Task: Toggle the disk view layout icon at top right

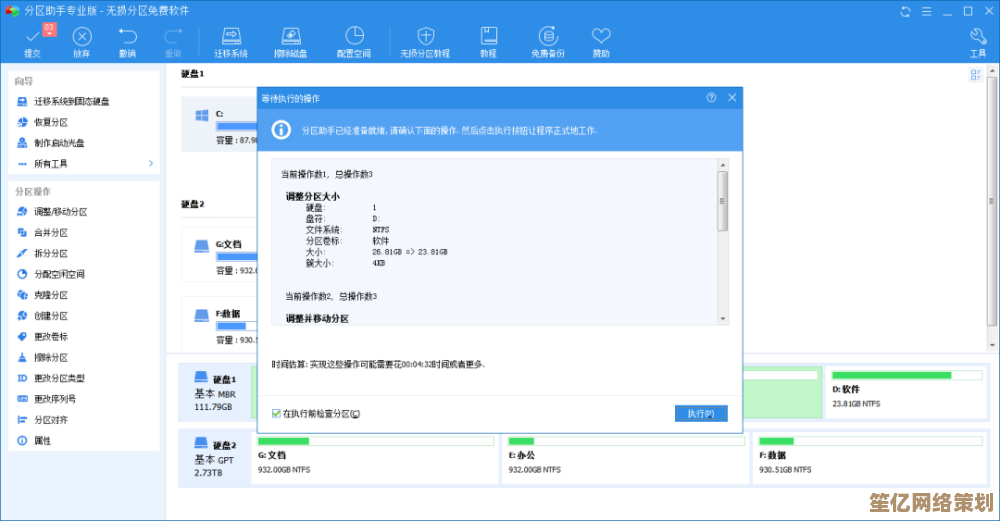Action: click(976, 75)
